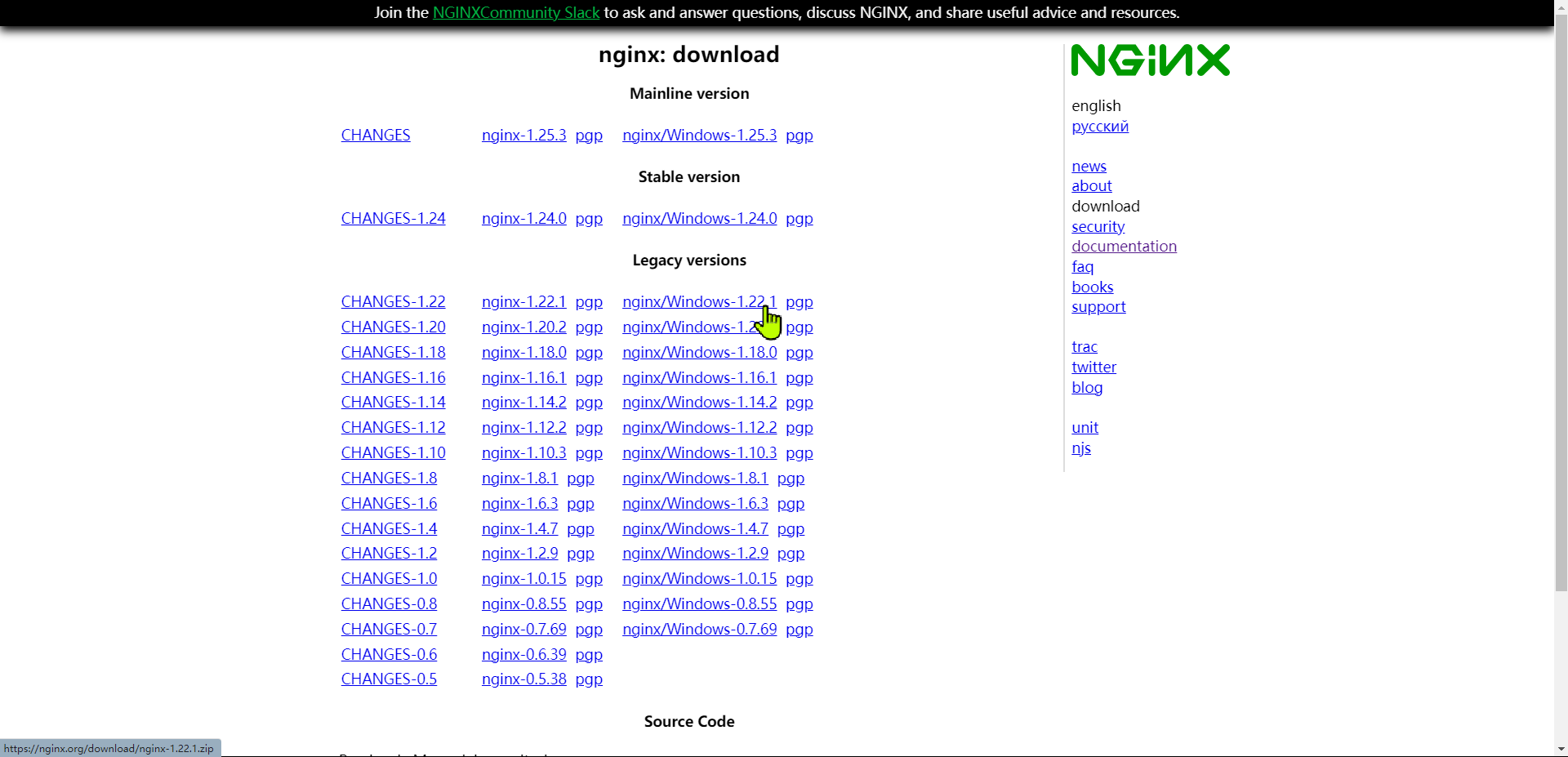Image resolution: width=1568 pixels, height=757 pixels.
Task: Open CHANGES-1.24 link
Action: tap(394, 219)
